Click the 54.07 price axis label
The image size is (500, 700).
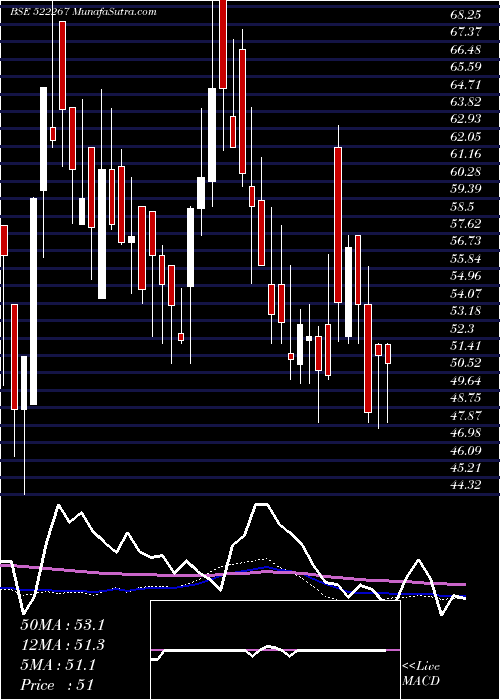(x=466, y=294)
